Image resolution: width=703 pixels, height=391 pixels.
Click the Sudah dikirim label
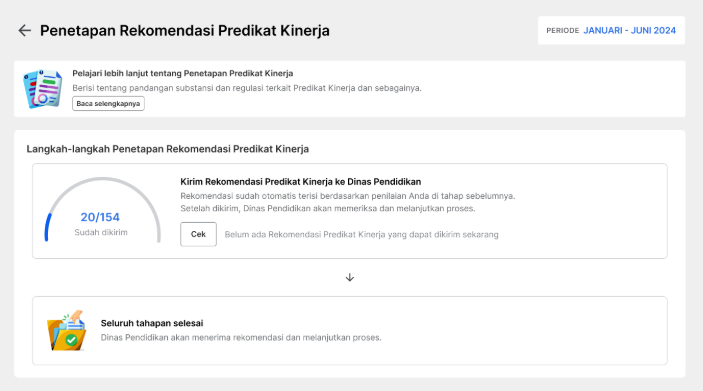click(x=101, y=232)
